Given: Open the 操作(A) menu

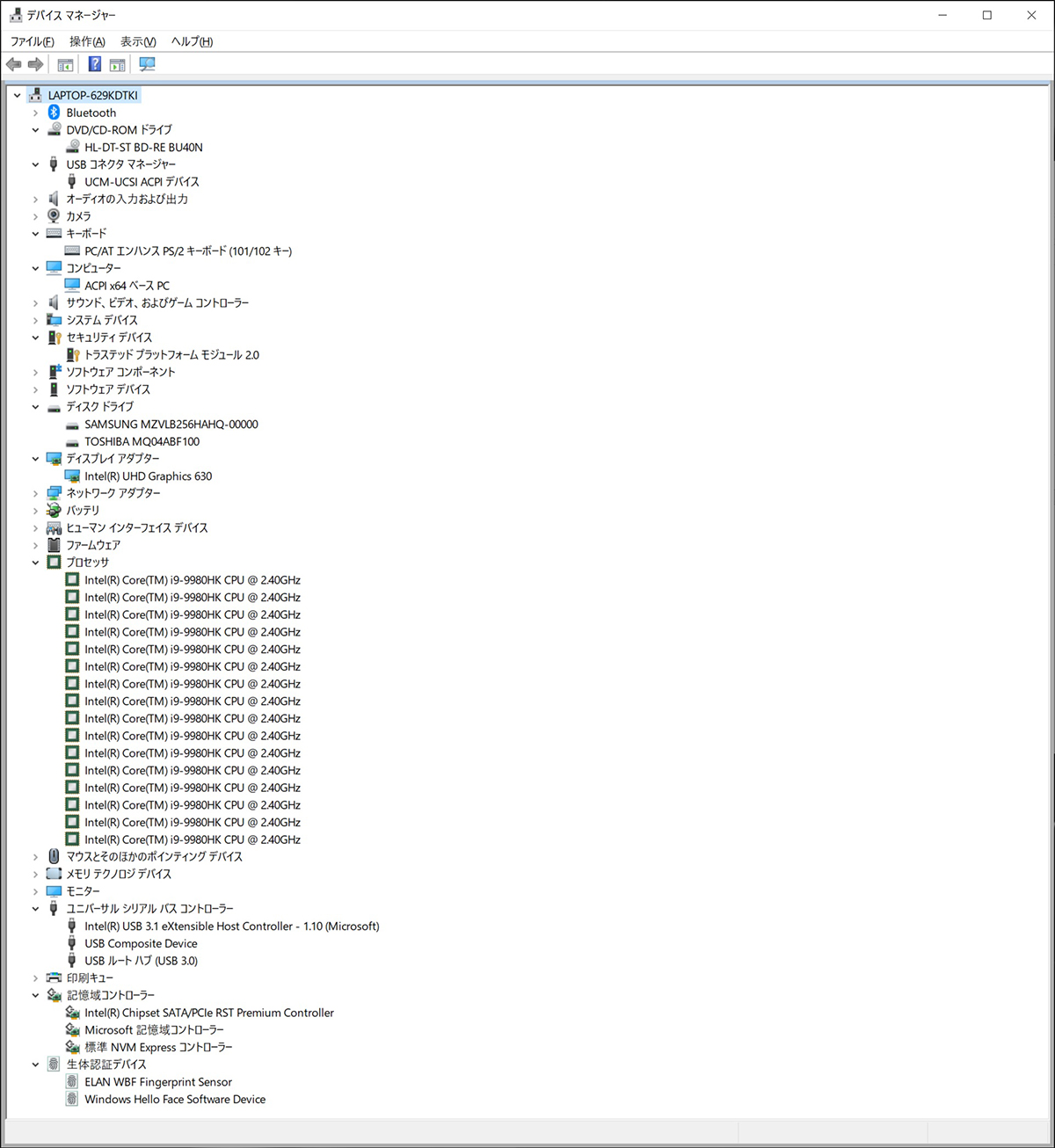Looking at the screenshot, I should pos(87,41).
